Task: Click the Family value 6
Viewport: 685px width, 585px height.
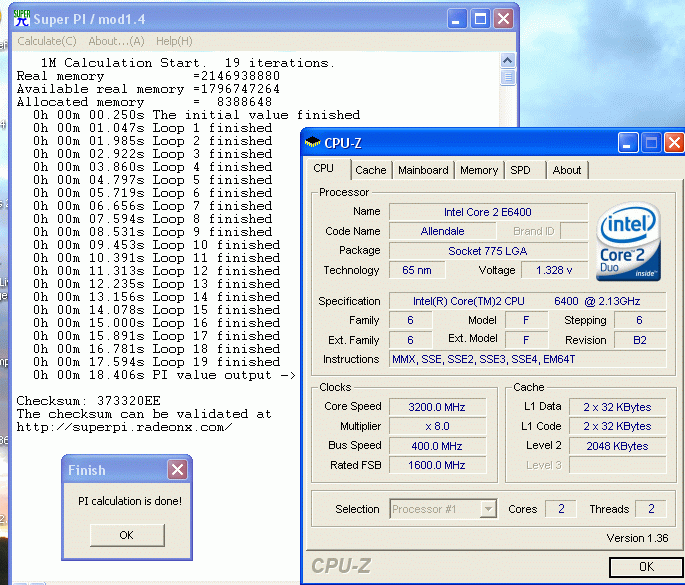Action: tap(411, 320)
